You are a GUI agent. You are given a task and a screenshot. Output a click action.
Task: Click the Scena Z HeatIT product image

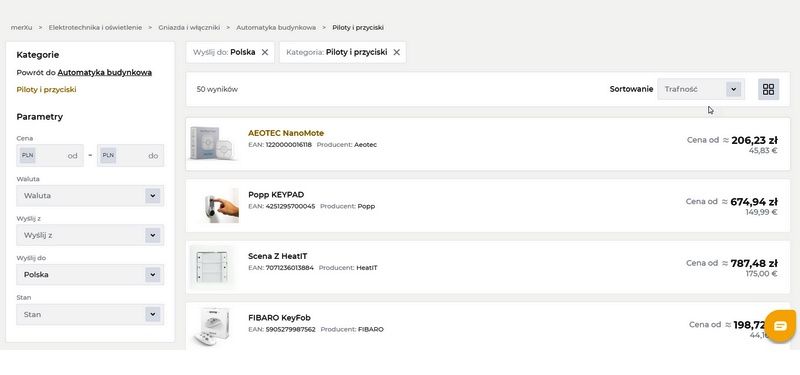pos(213,267)
